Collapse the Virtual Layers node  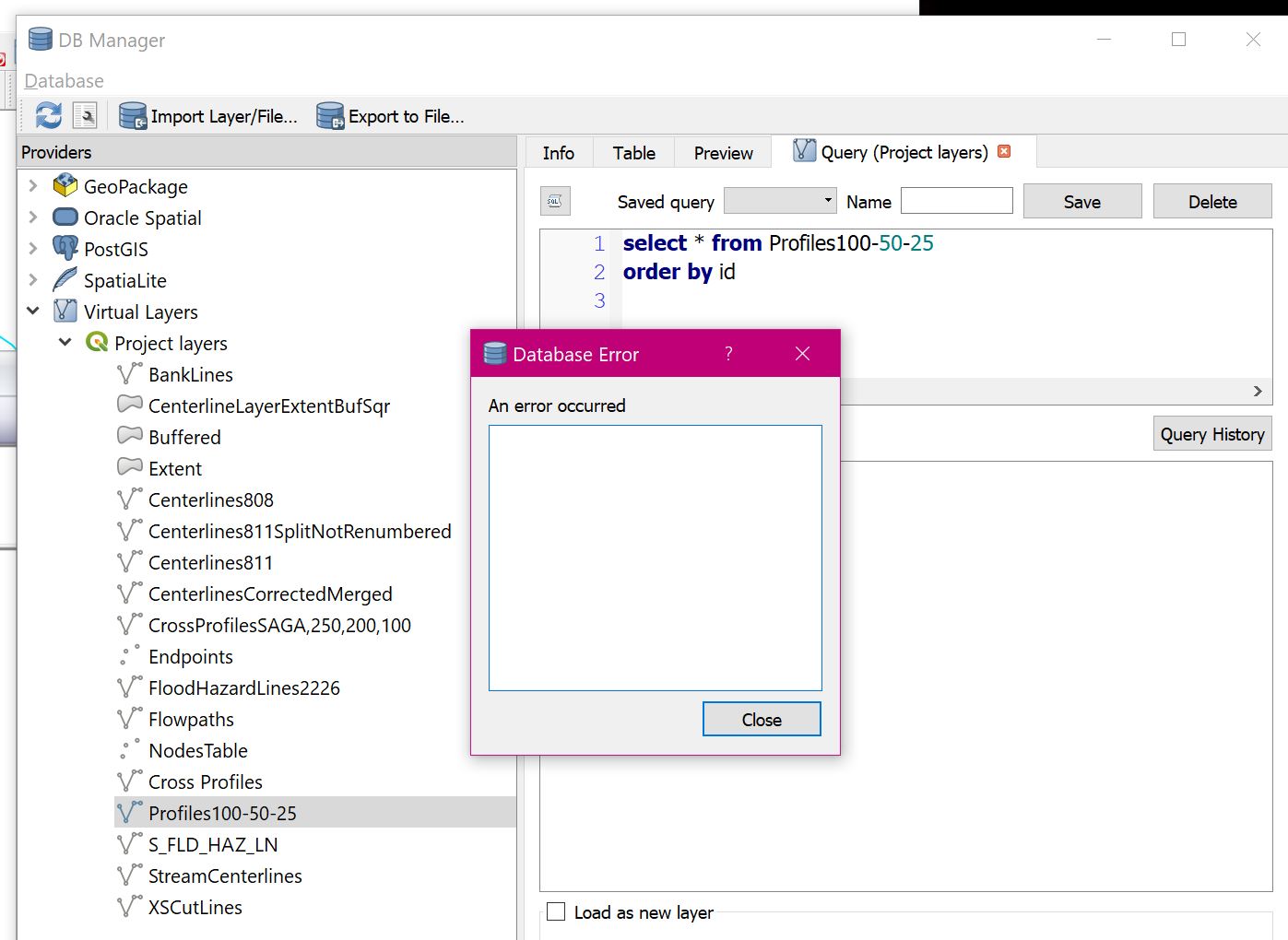coord(33,311)
